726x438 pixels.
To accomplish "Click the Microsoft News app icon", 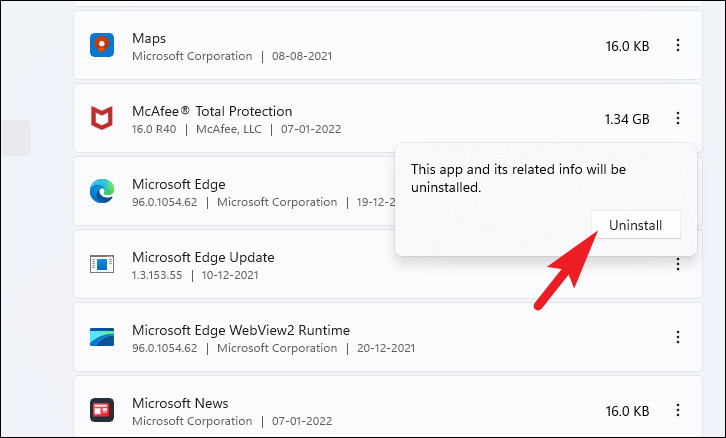I will click(x=102, y=410).
